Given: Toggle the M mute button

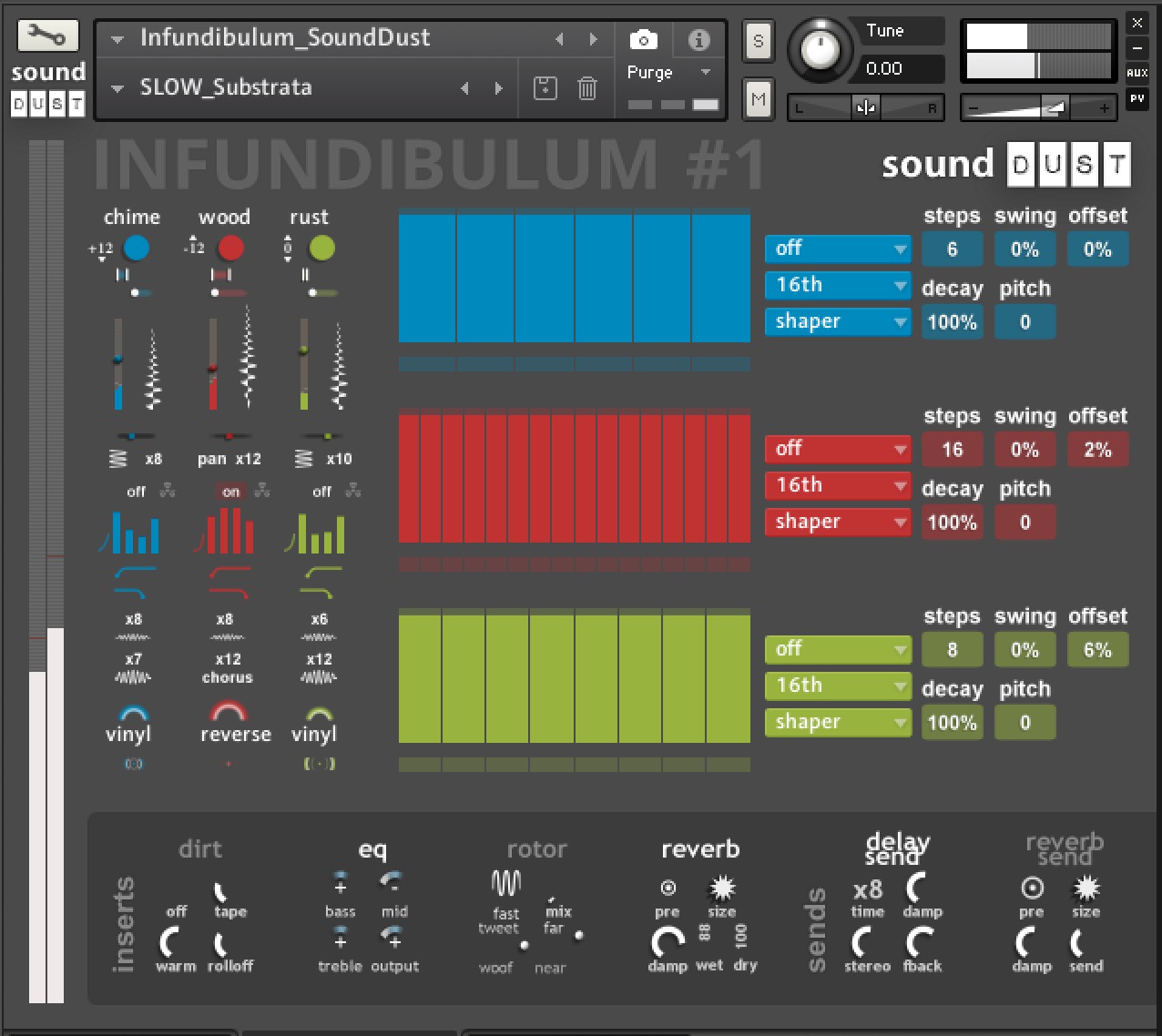Looking at the screenshot, I should [758, 99].
